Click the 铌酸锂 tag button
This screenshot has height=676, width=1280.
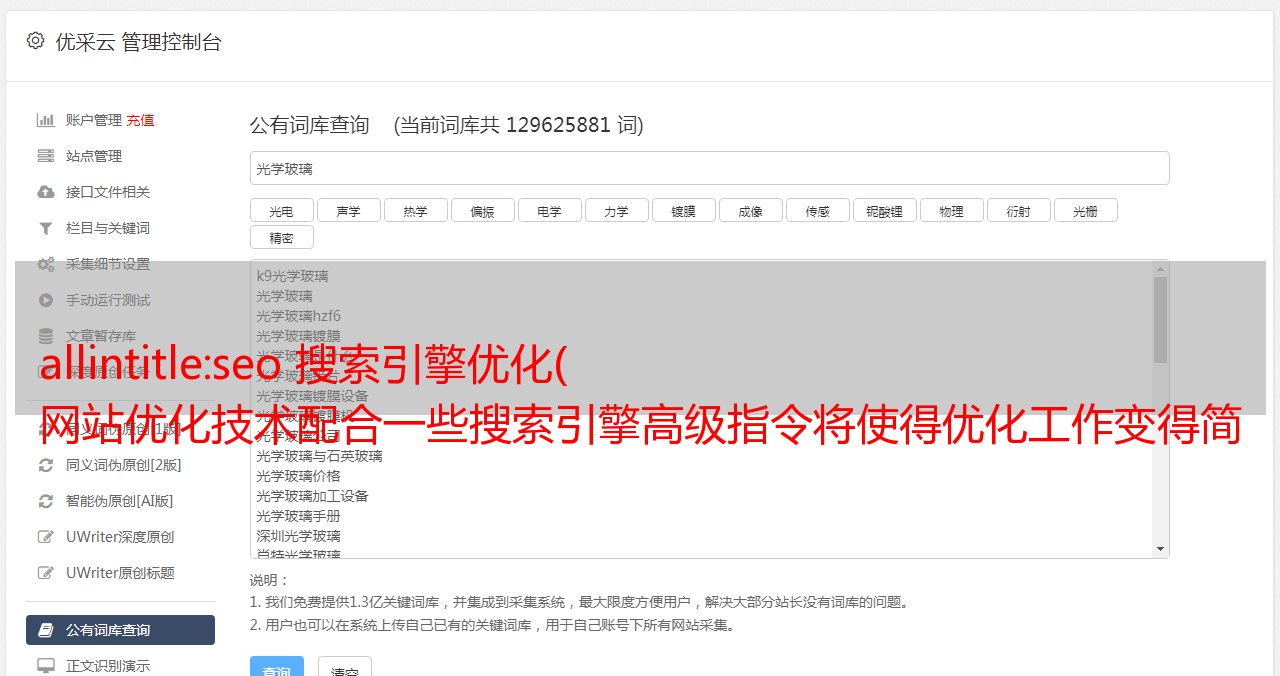884,210
